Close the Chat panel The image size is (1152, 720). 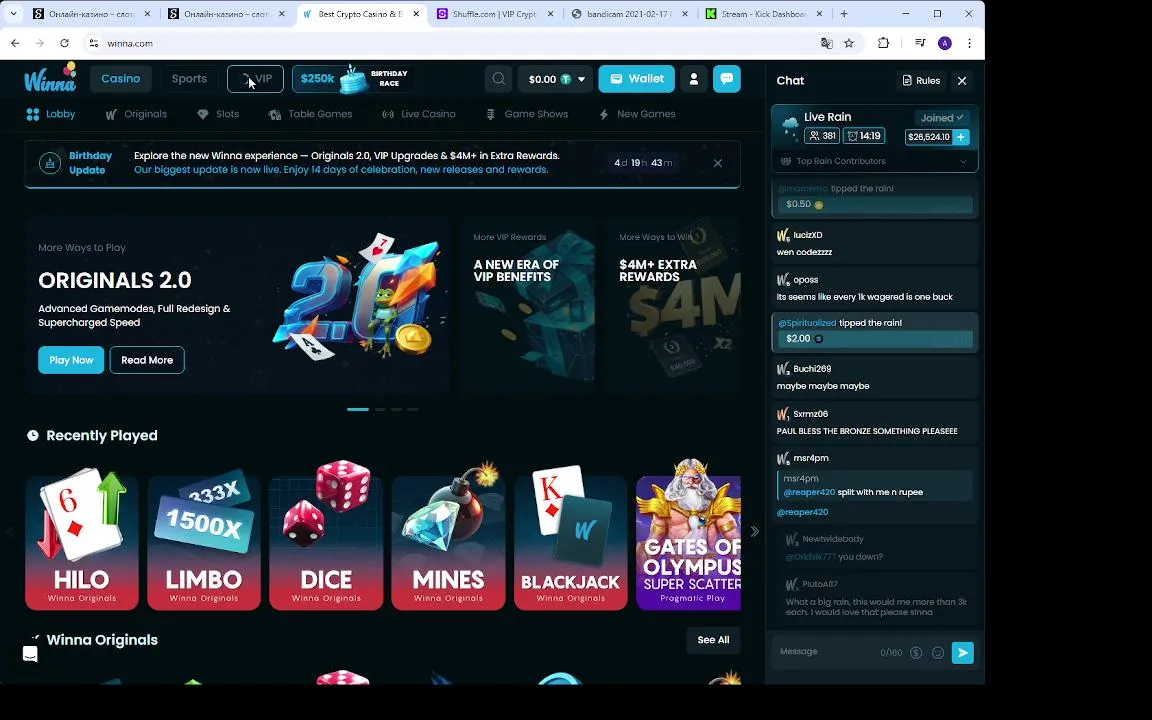pyautogui.click(x=962, y=81)
